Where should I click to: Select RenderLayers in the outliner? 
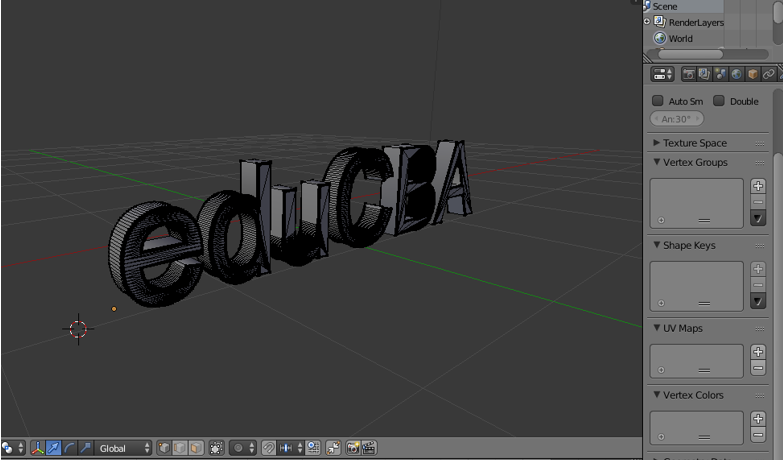pyautogui.click(x=696, y=22)
